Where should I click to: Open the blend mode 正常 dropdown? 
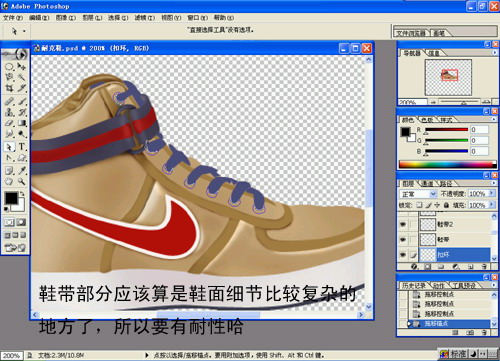coord(418,194)
